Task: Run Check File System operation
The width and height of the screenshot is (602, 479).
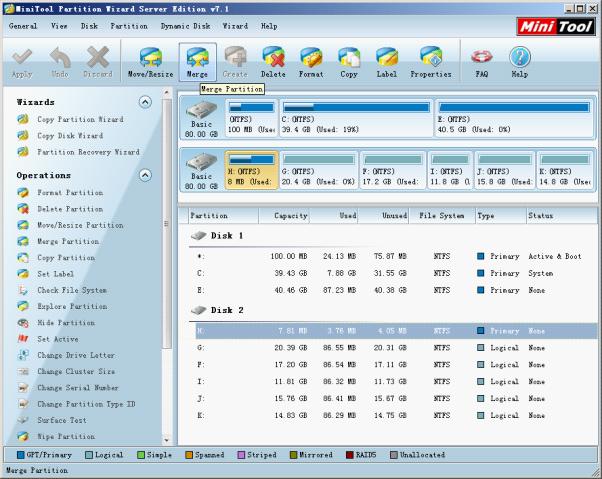Action: click(x=62, y=290)
